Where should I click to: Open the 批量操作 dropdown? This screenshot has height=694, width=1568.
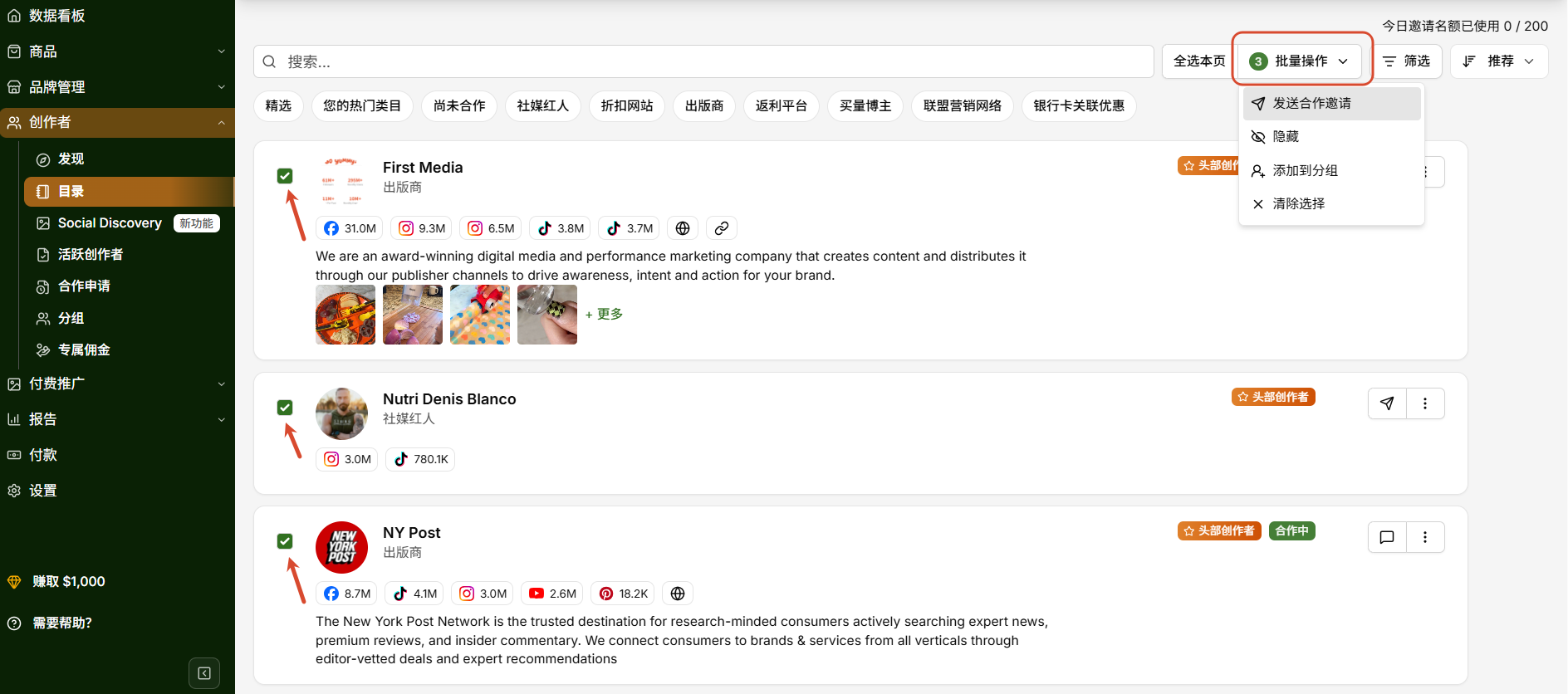[x=1299, y=61]
